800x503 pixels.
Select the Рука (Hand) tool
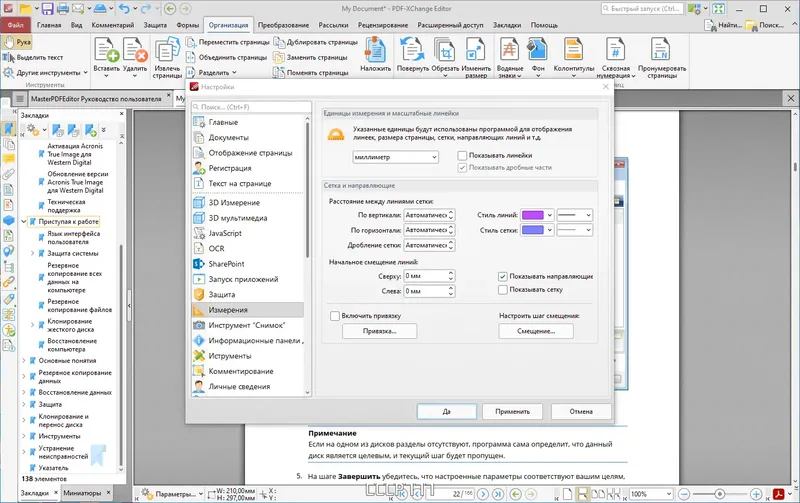(x=17, y=42)
